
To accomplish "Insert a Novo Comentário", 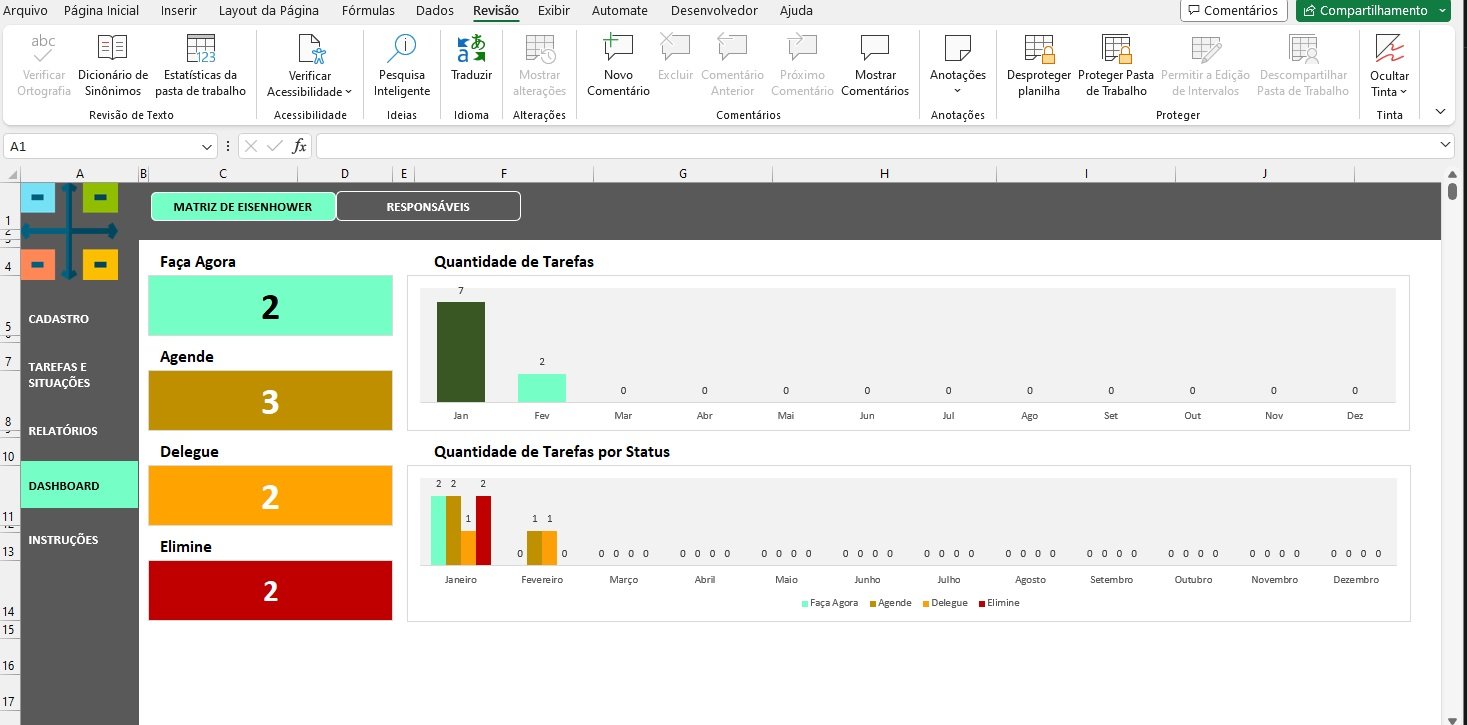I will 618,66.
